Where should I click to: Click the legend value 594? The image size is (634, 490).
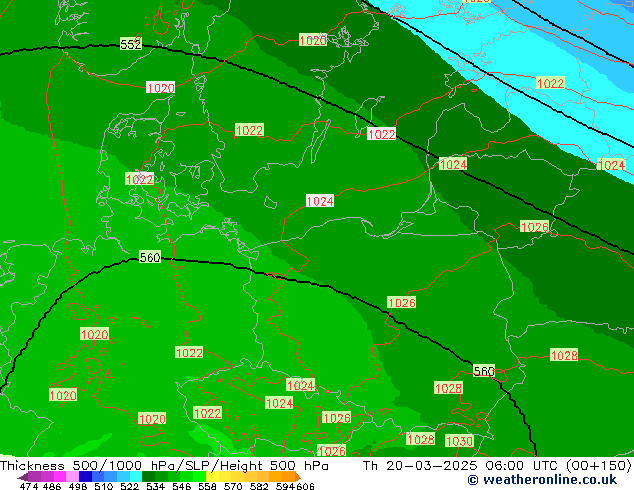[x=285, y=486]
